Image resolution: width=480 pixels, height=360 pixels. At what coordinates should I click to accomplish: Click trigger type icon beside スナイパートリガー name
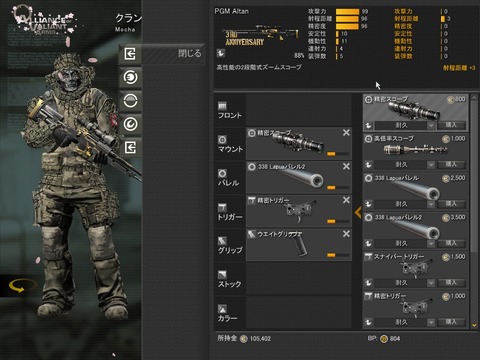click(x=368, y=257)
